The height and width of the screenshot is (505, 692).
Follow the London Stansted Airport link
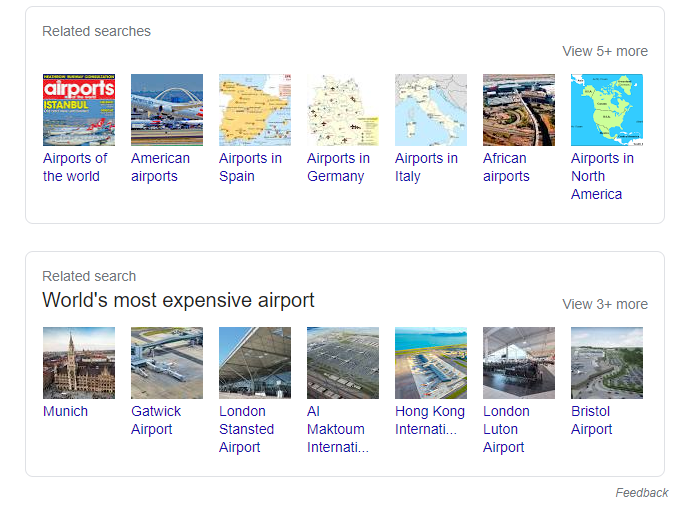(x=246, y=429)
